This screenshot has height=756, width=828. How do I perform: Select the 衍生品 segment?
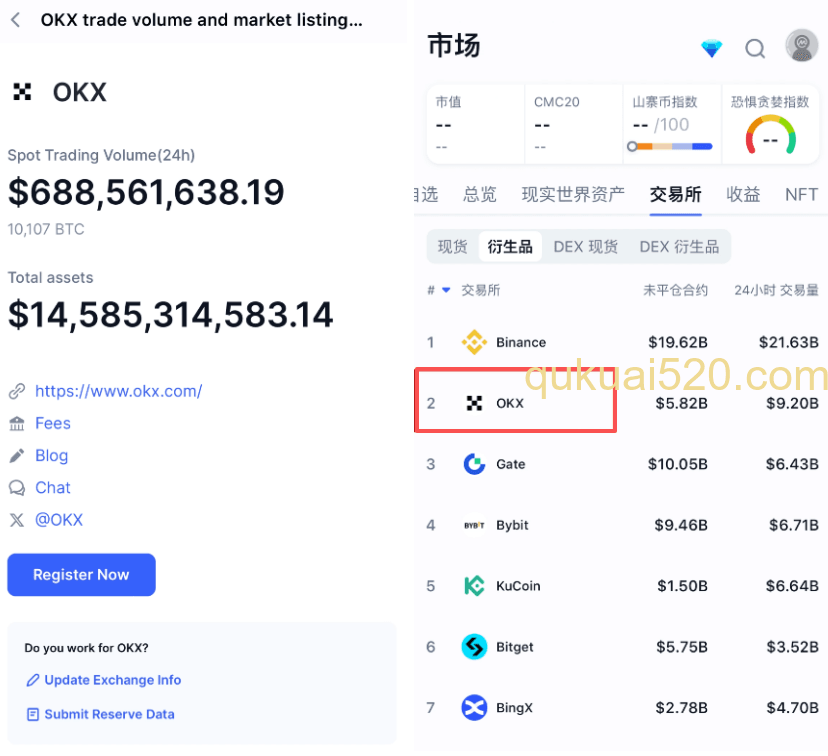[x=510, y=247]
